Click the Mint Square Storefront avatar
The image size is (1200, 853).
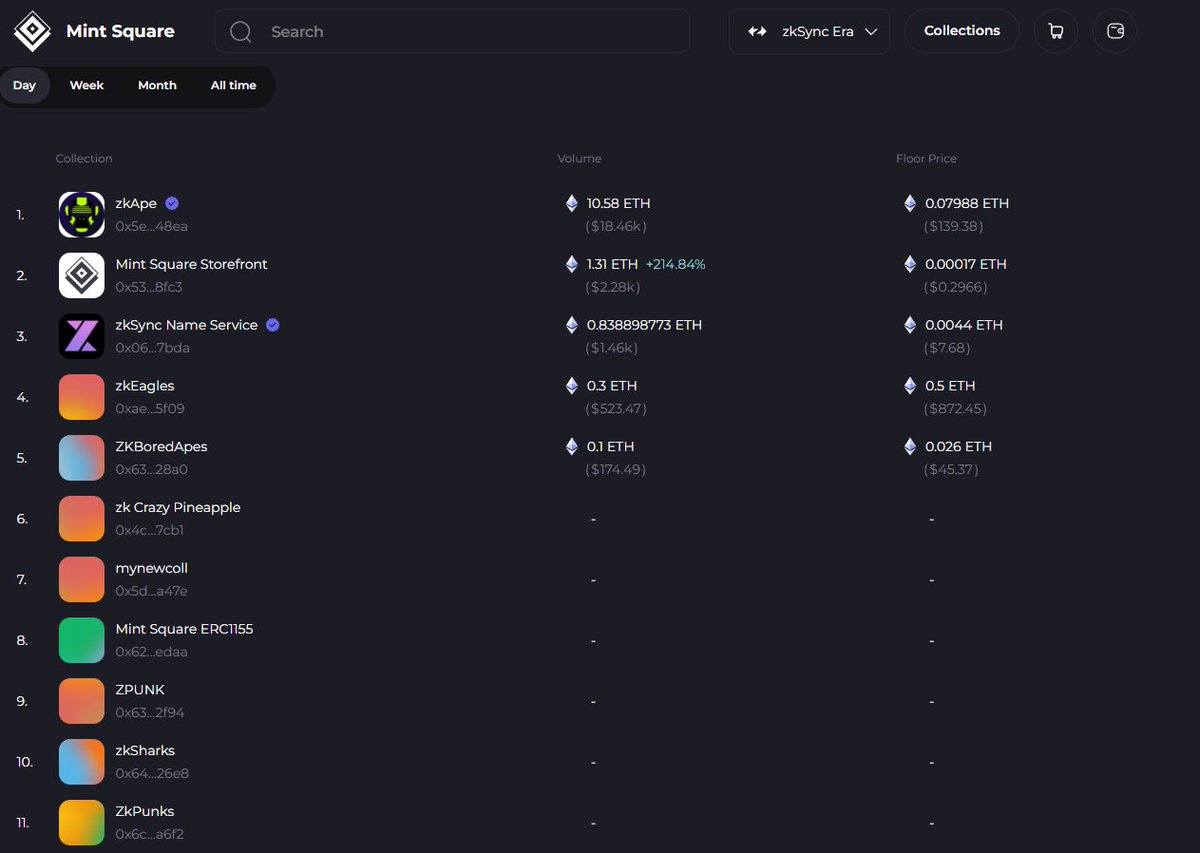[82, 276]
